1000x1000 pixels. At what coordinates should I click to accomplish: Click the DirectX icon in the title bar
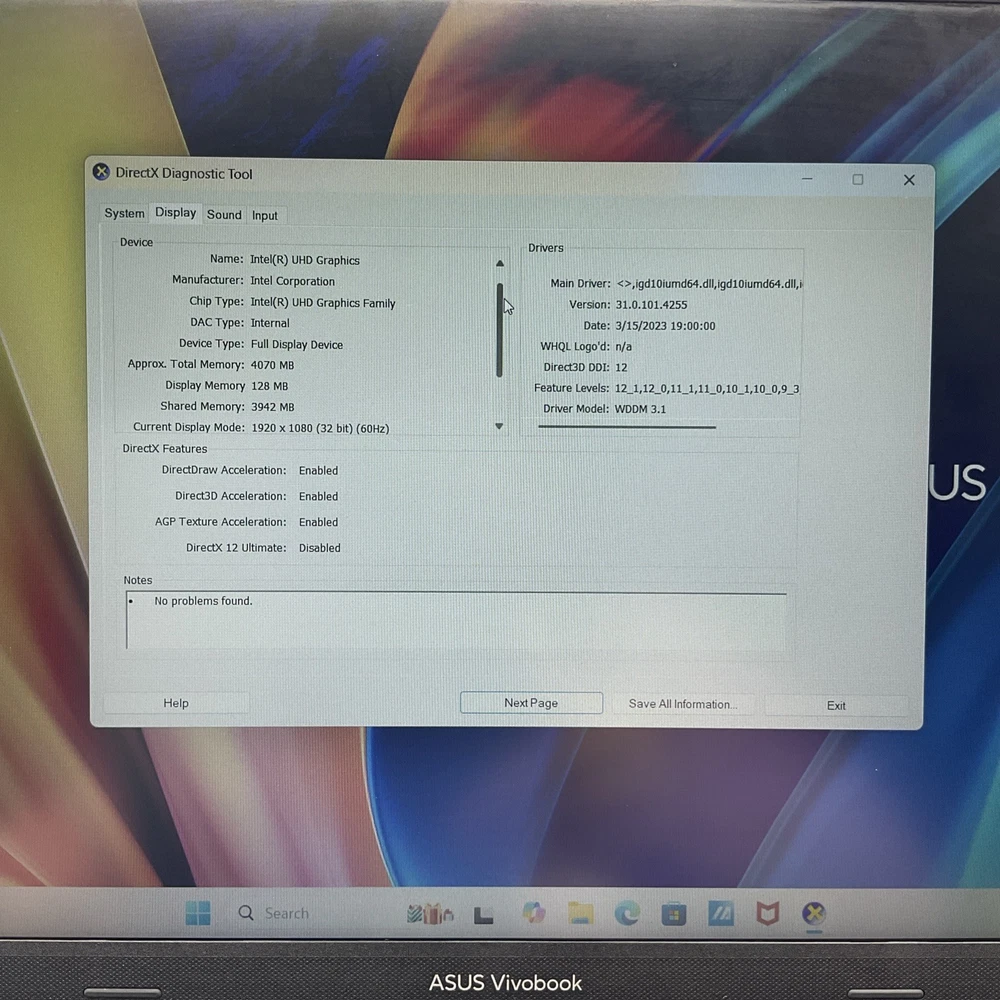pos(101,173)
